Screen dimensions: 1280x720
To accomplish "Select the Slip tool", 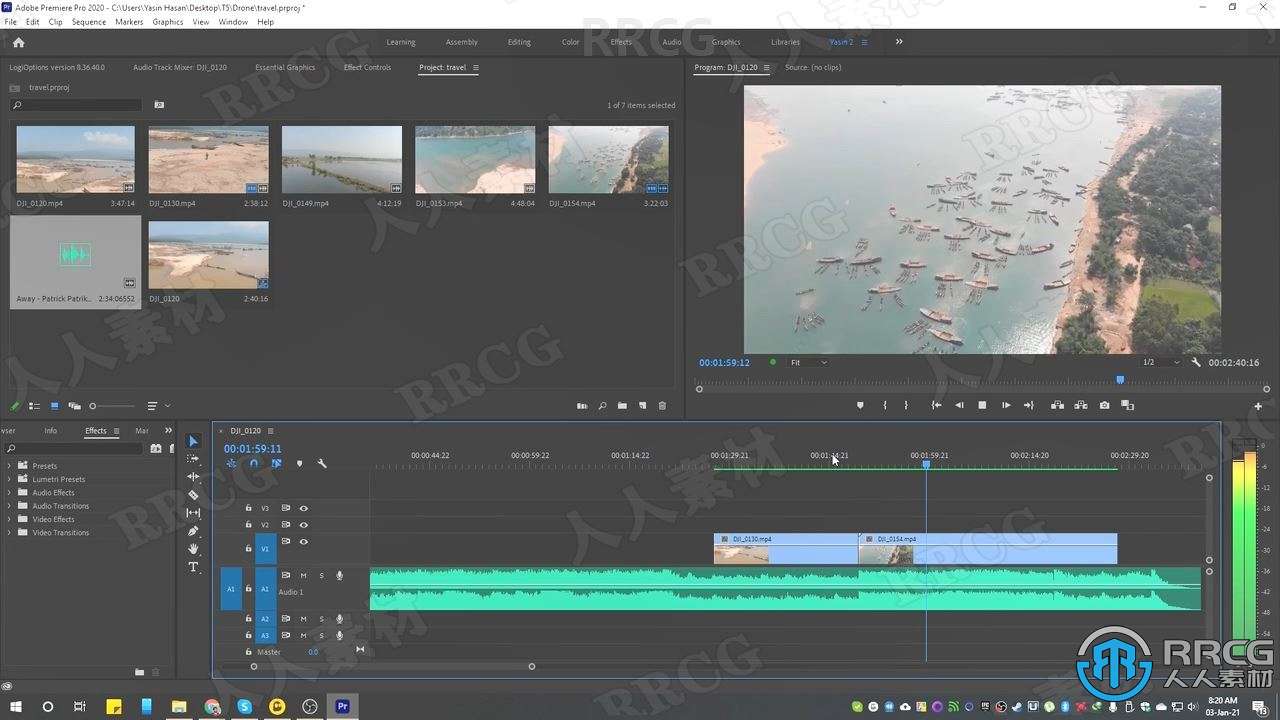I will point(193,513).
